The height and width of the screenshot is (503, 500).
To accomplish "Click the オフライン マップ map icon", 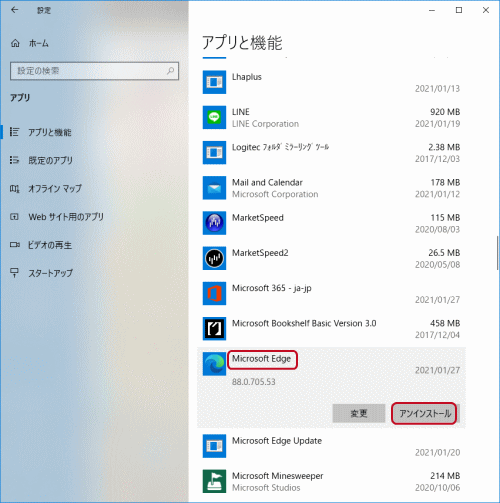I will click(14, 189).
